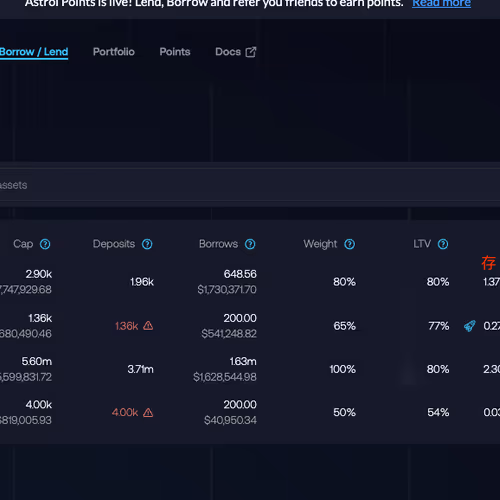This screenshot has width=500, height=500.
Task: Open the LTV column help icon
Action: 443,244
